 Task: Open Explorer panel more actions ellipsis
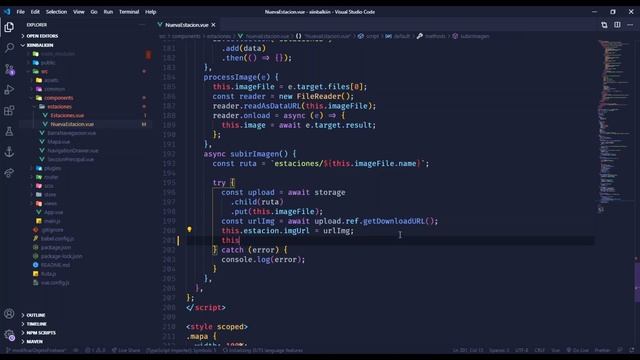click(x=142, y=25)
